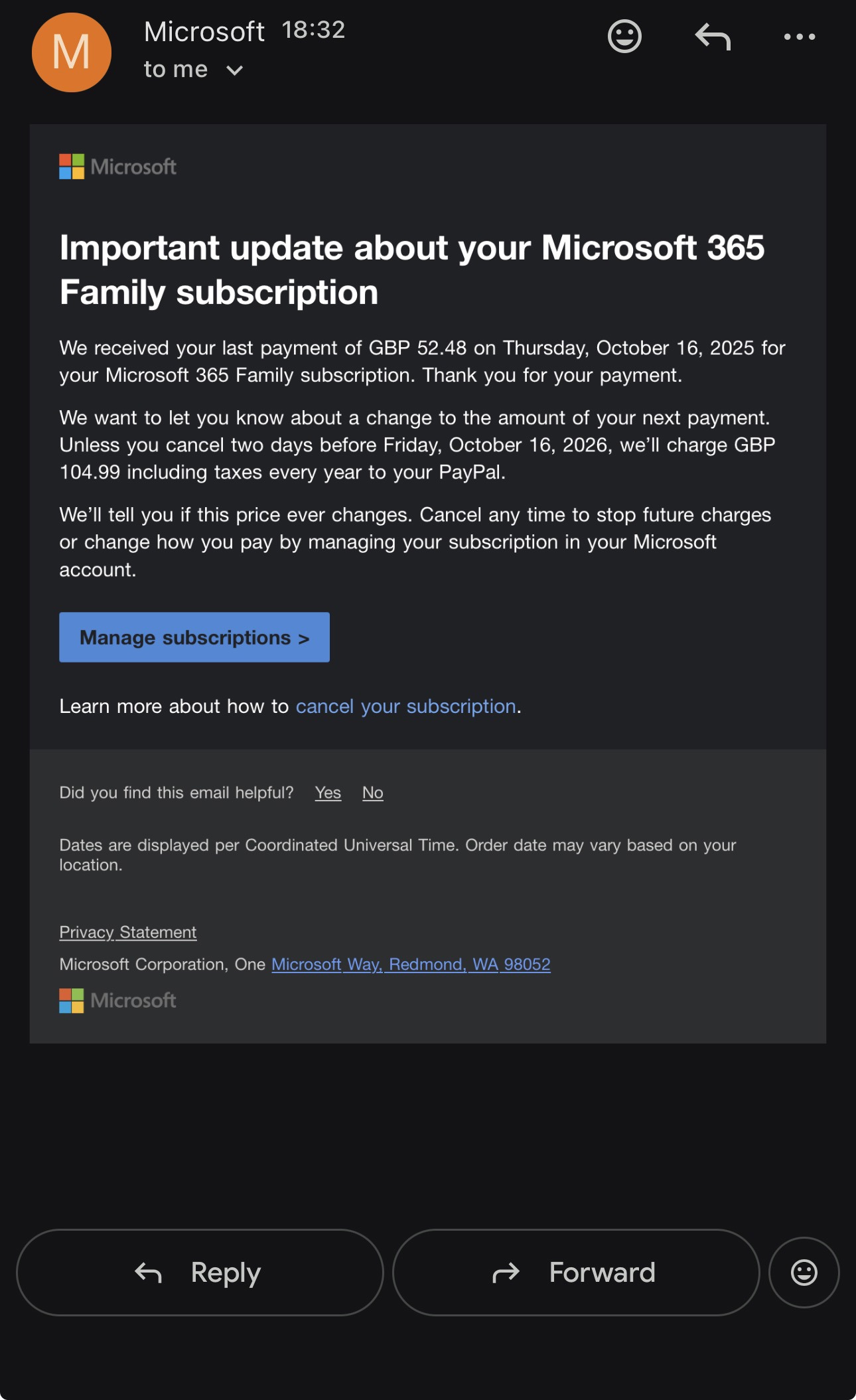Click the Manage subscriptions button
856x1400 pixels.
pos(194,637)
